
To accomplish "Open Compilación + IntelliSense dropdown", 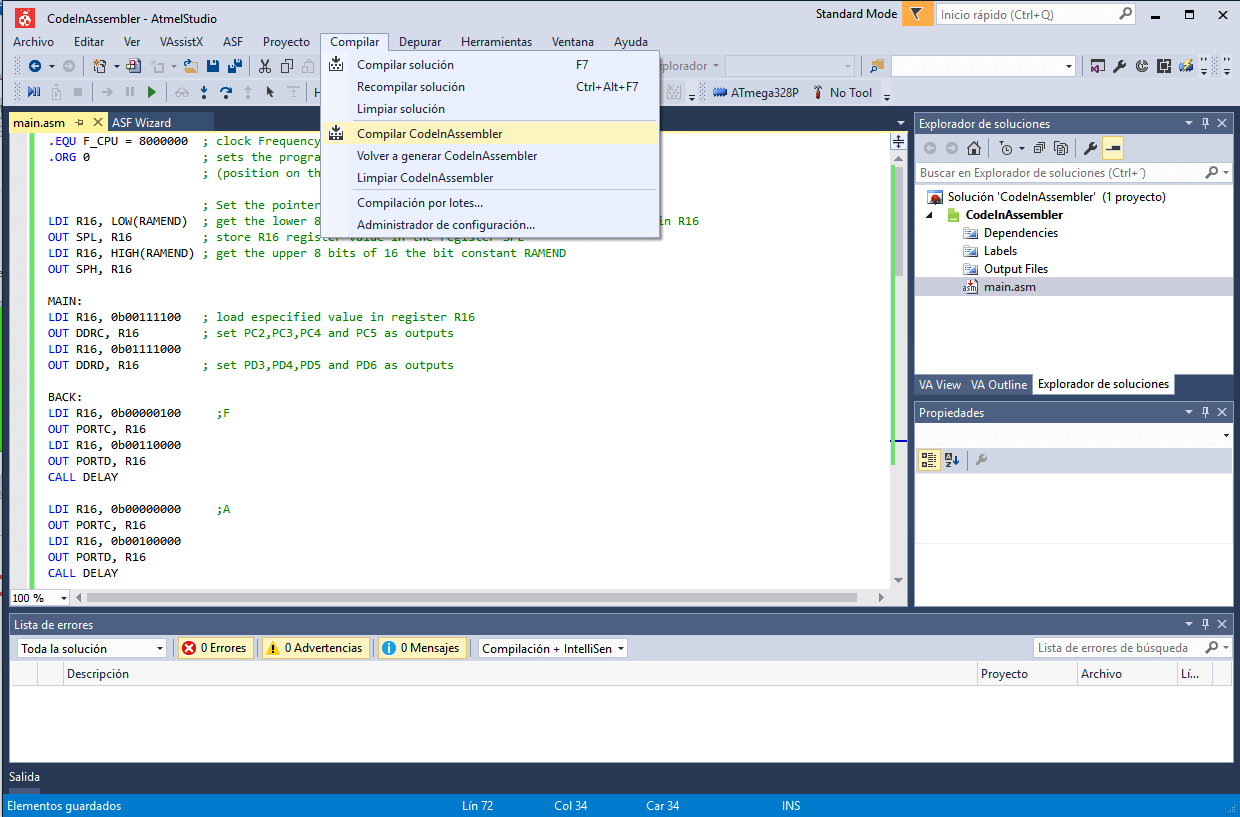I will [x=553, y=648].
